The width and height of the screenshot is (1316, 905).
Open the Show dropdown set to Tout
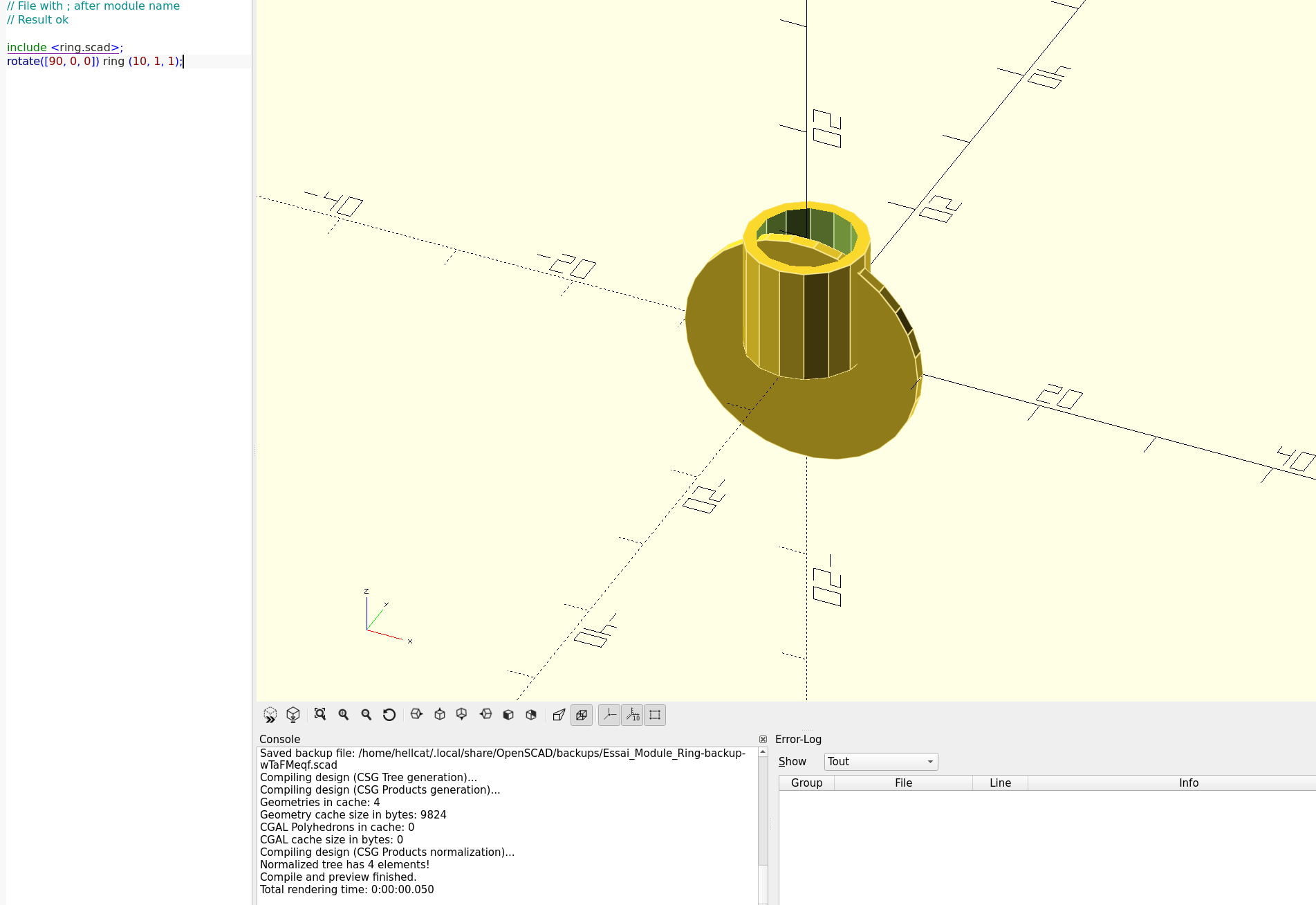[880, 762]
